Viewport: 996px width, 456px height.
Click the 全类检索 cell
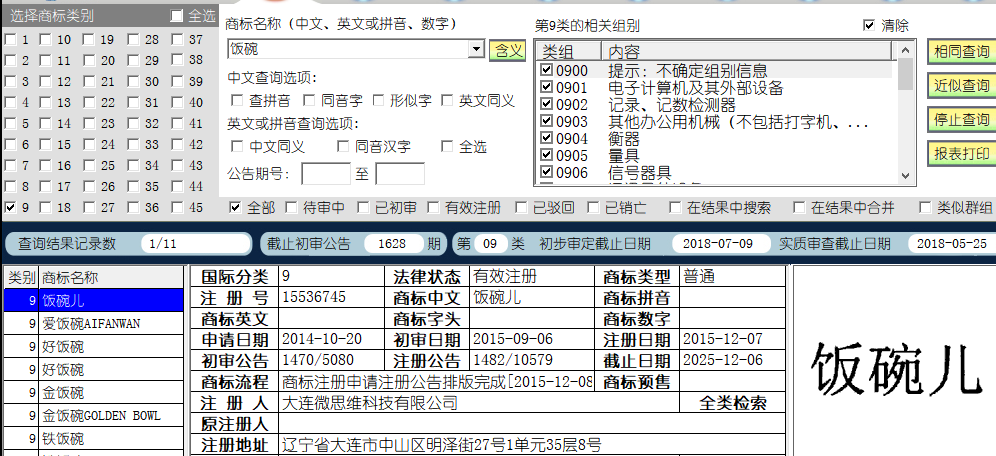[735, 403]
